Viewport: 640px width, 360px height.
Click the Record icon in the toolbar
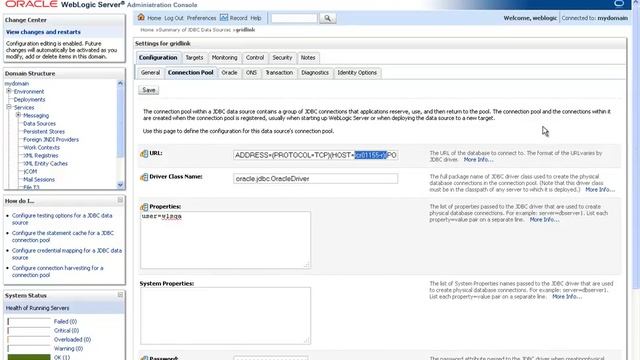pos(224,18)
